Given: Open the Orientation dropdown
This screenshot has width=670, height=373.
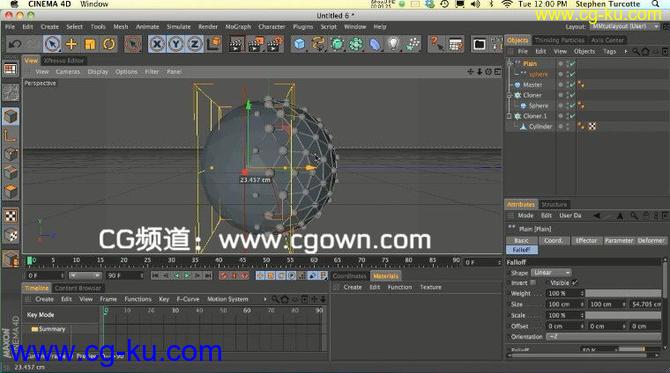Looking at the screenshot, I should [604, 337].
